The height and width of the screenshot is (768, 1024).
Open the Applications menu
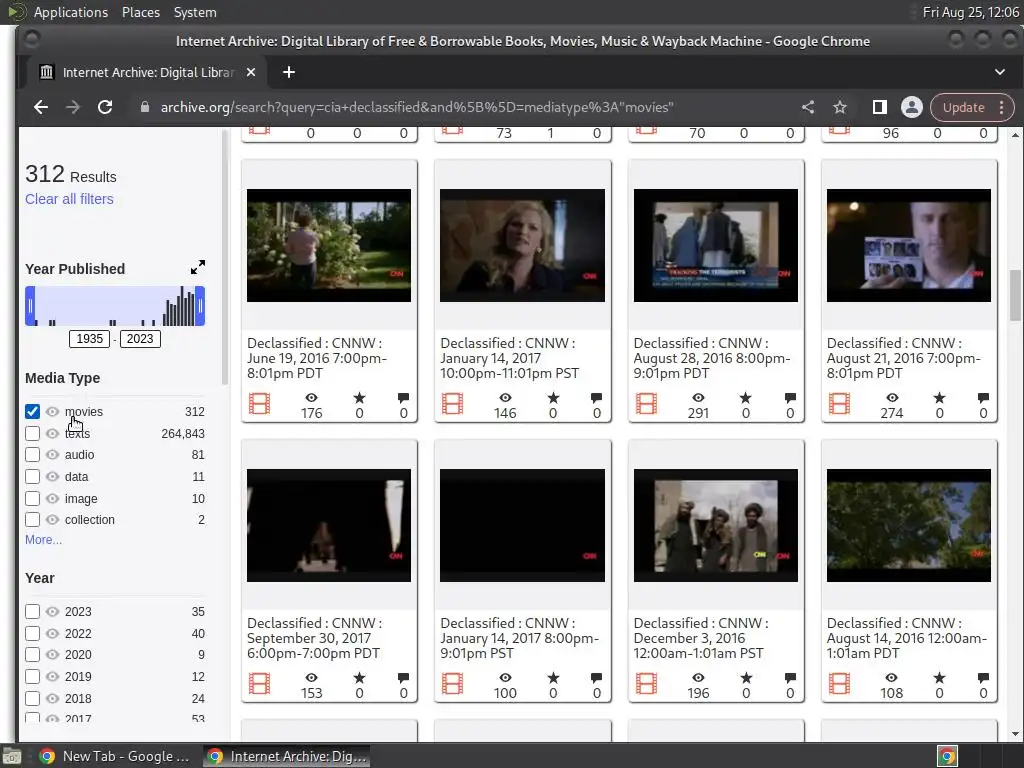(71, 12)
